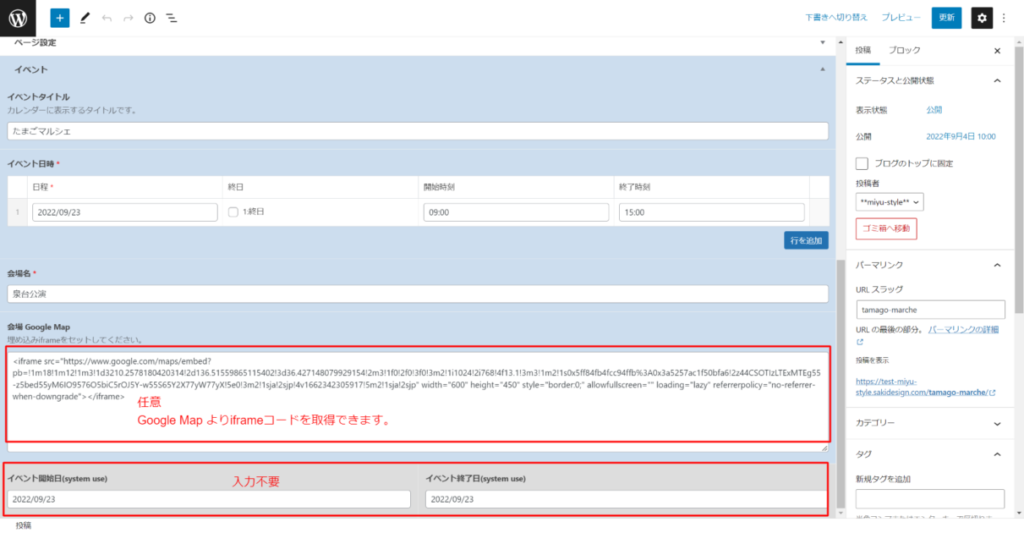Click the WordPress logo icon

[x=18, y=17]
